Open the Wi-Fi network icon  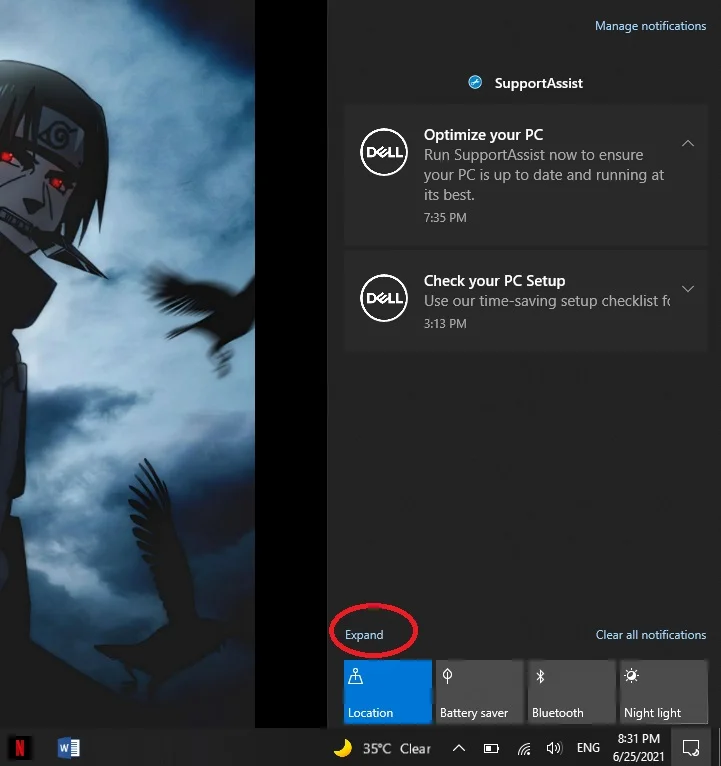coord(524,748)
